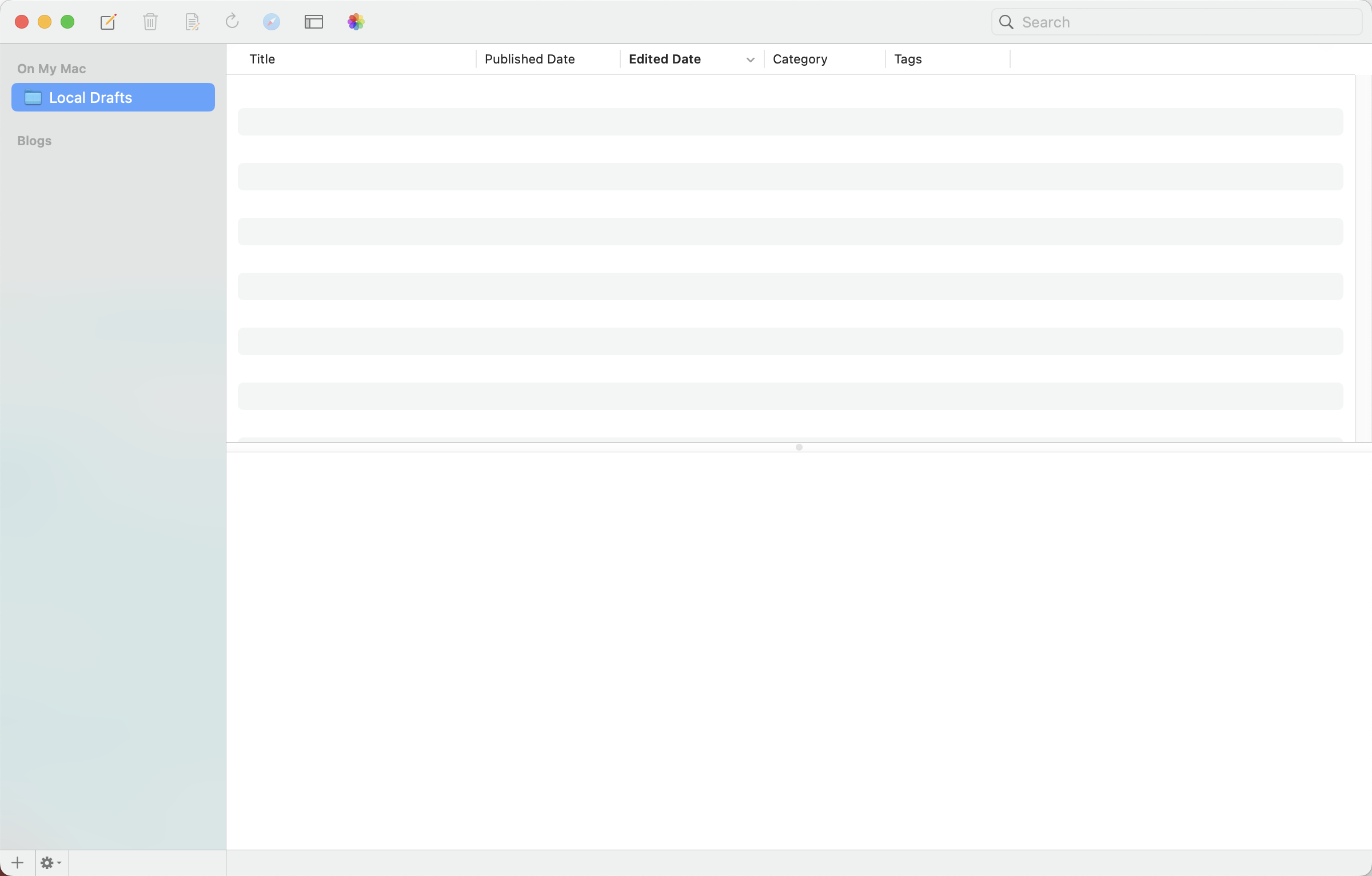Click the sidebar toggle icon

click(x=314, y=22)
